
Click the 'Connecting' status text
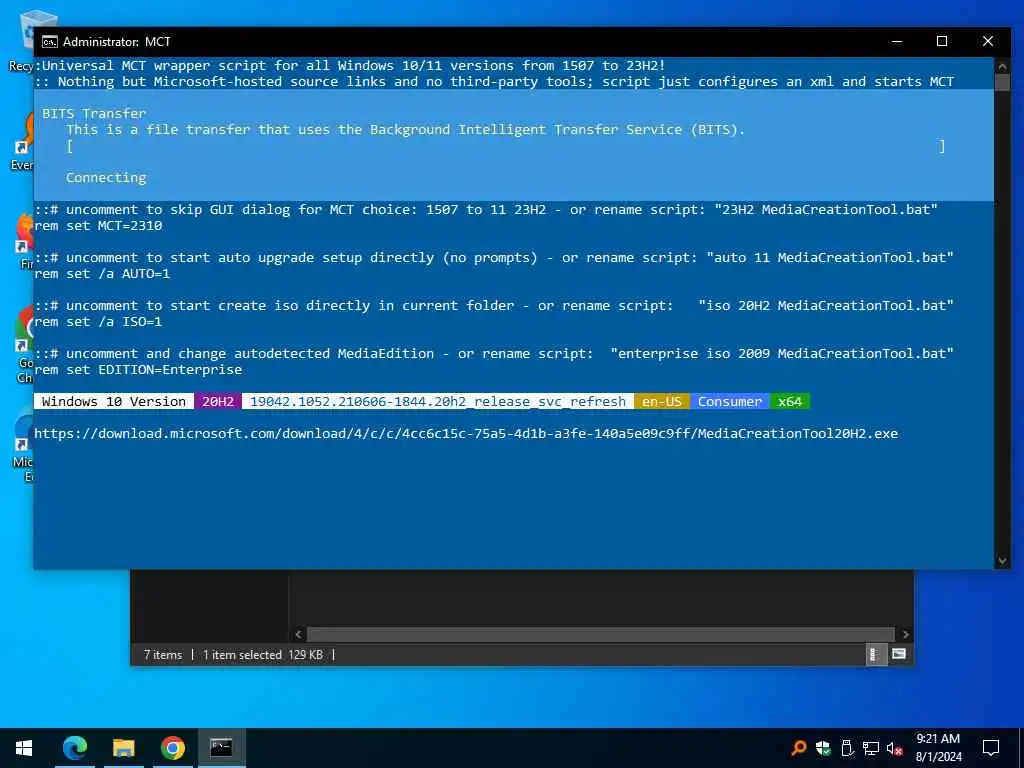tap(106, 178)
